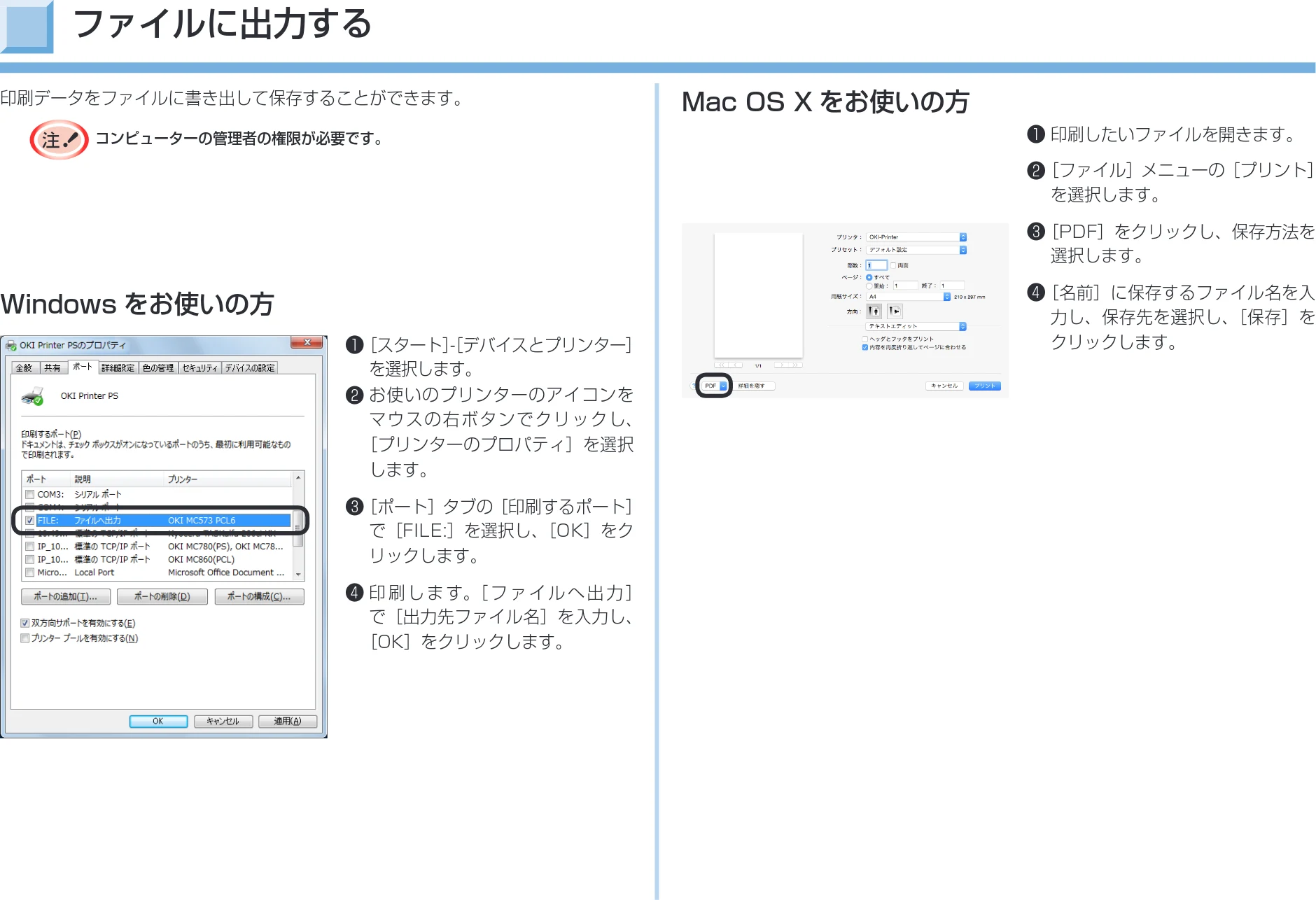
Task: Click 適用(A) apply button
Action: pos(288,722)
